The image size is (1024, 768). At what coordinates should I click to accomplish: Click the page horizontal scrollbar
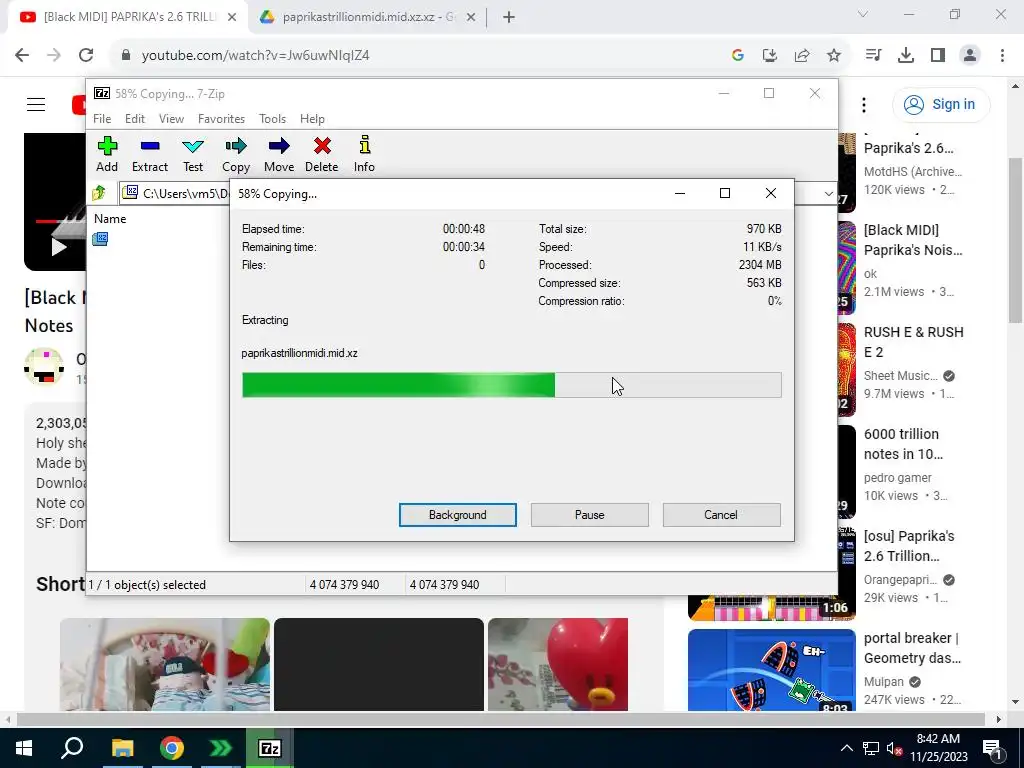click(500, 719)
